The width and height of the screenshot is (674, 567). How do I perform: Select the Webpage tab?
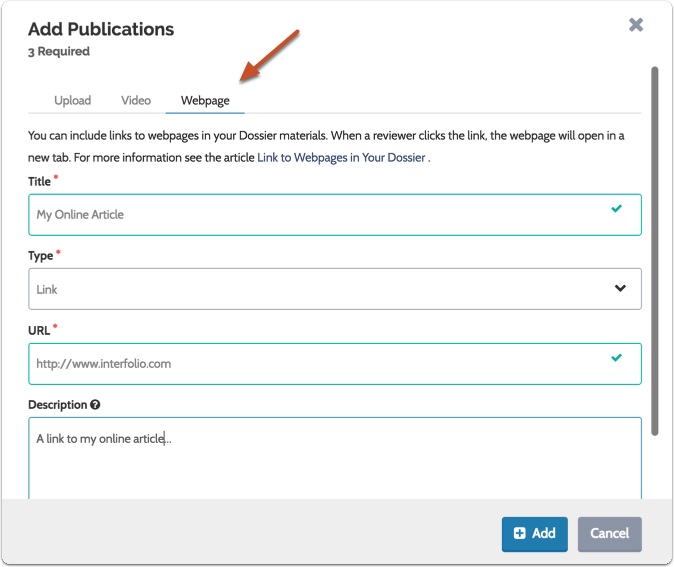(205, 101)
